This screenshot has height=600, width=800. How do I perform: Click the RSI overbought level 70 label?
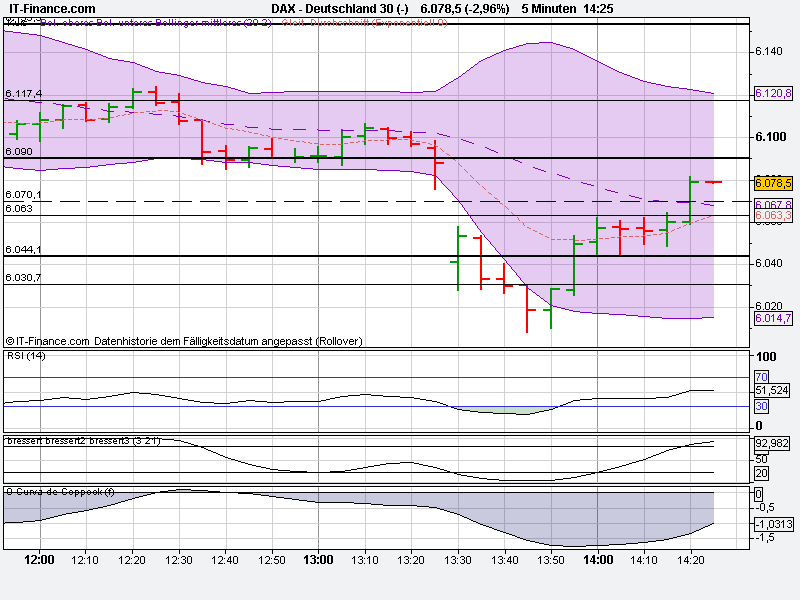[x=760, y=376]
